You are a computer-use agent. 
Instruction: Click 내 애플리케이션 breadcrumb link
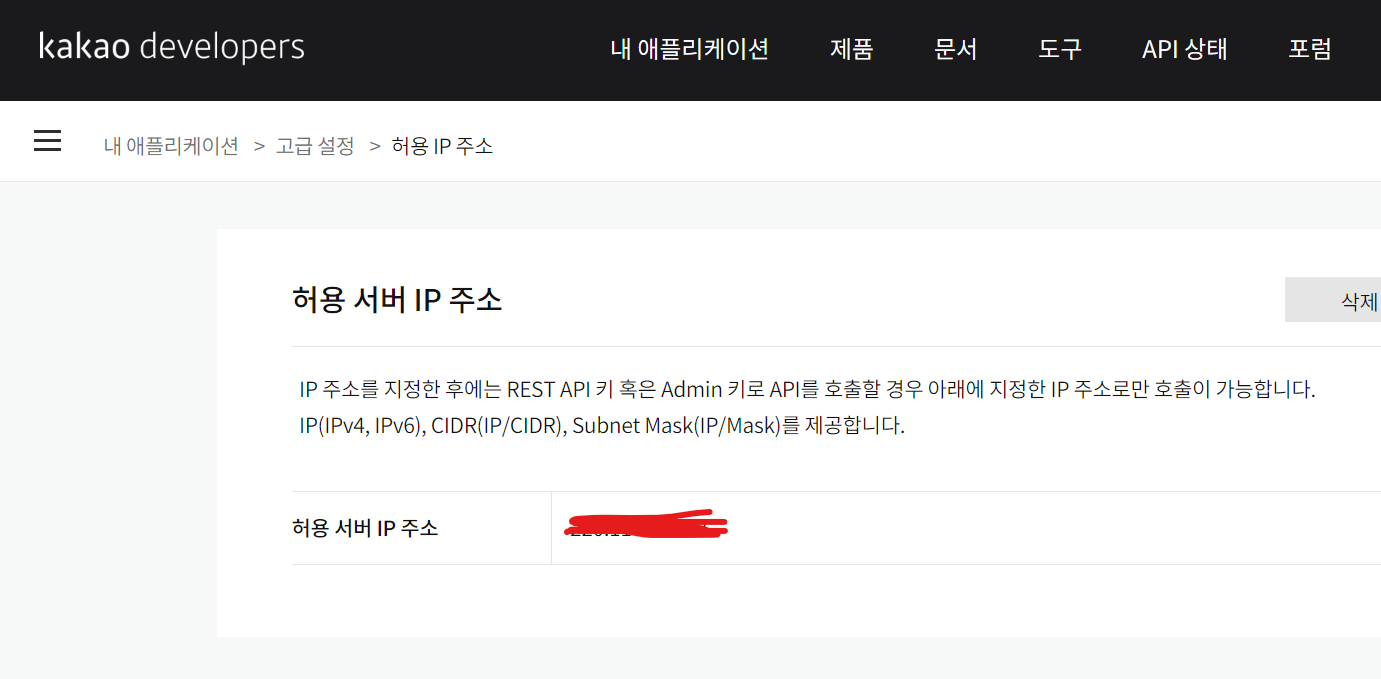click(x=171, y=146)
